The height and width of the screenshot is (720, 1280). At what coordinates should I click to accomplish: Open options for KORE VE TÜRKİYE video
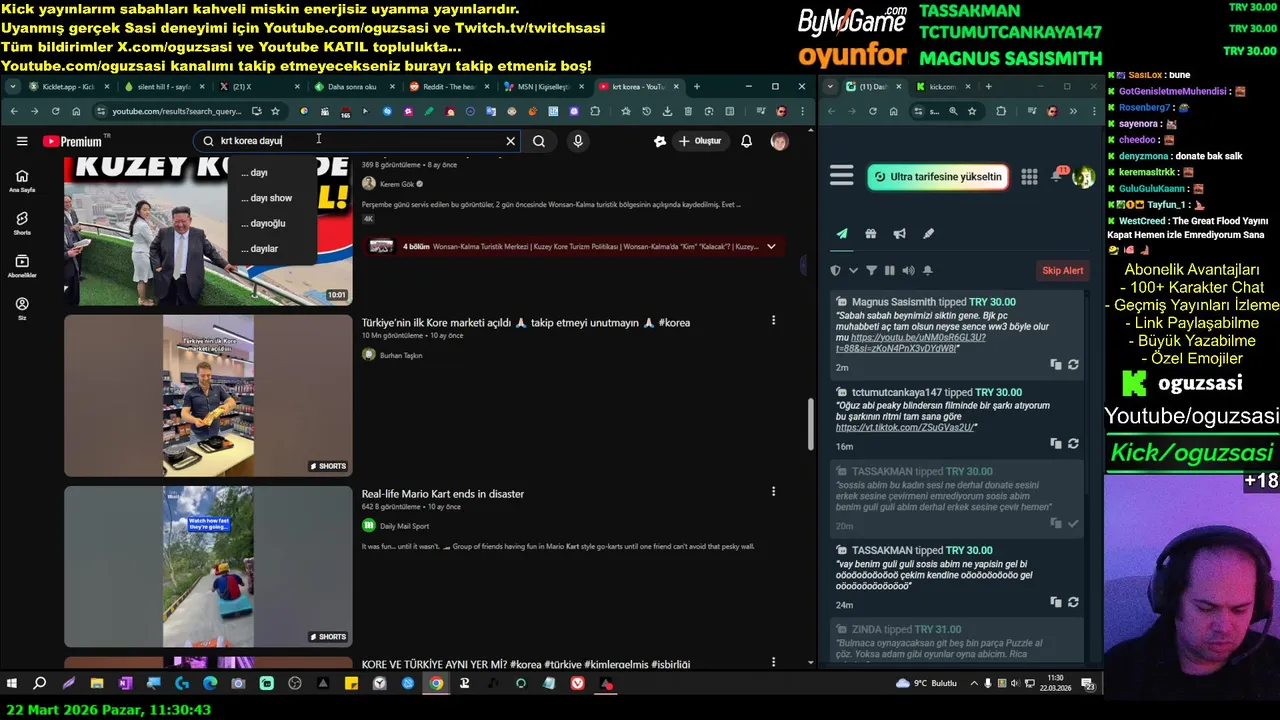coord(773,662)
